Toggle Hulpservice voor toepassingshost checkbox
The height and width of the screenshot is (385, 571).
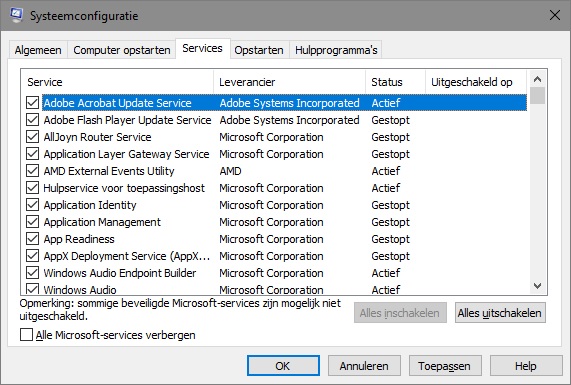click(32, 188)
